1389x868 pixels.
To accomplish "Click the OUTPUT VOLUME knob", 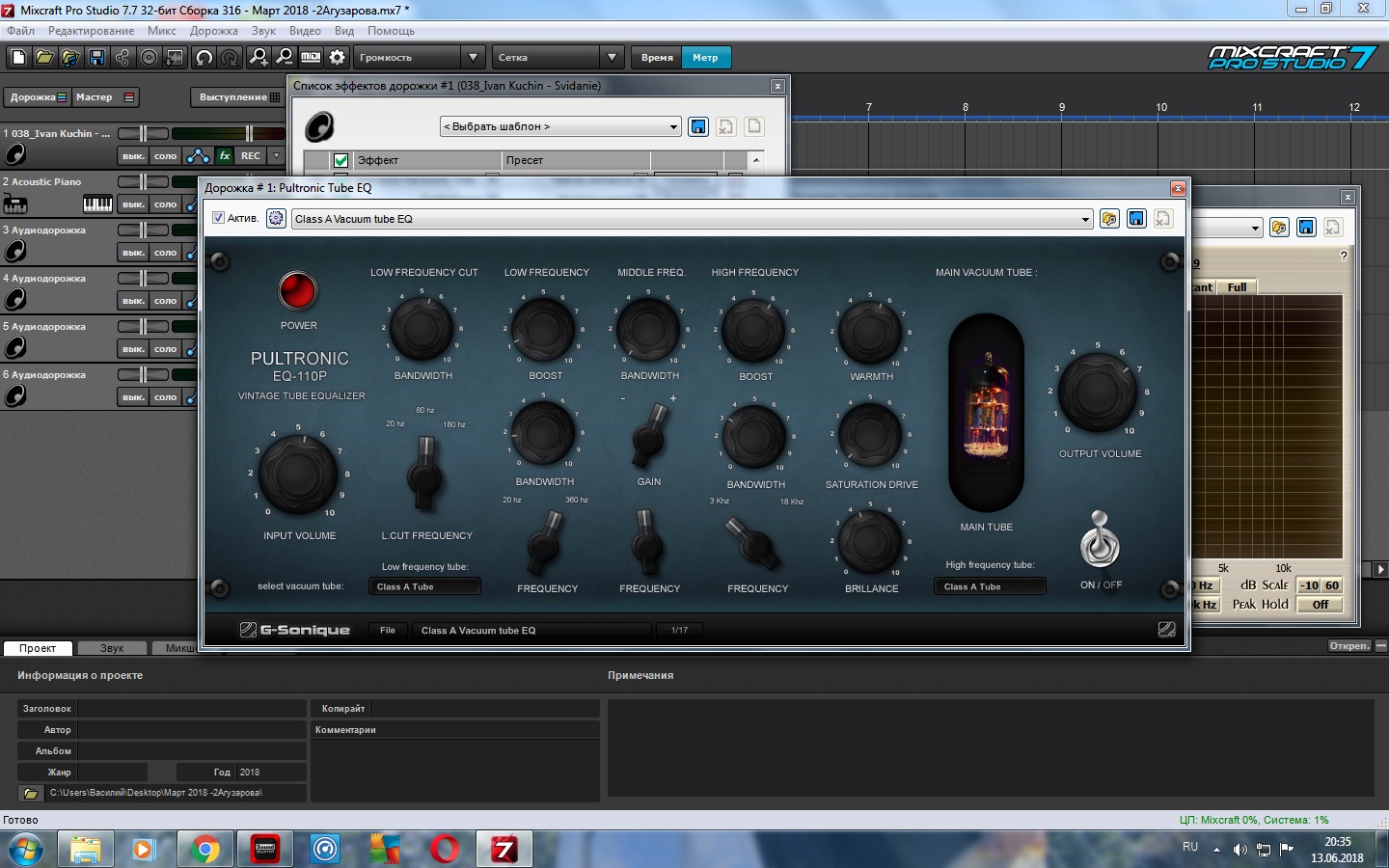I will (x=1098, y=391).
